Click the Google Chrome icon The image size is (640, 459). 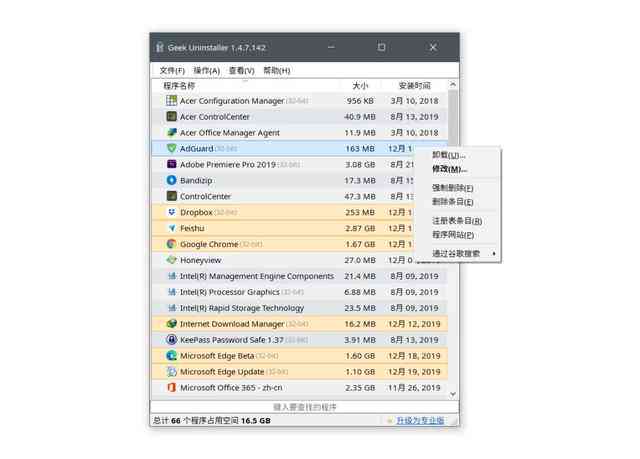pos(171,244)
